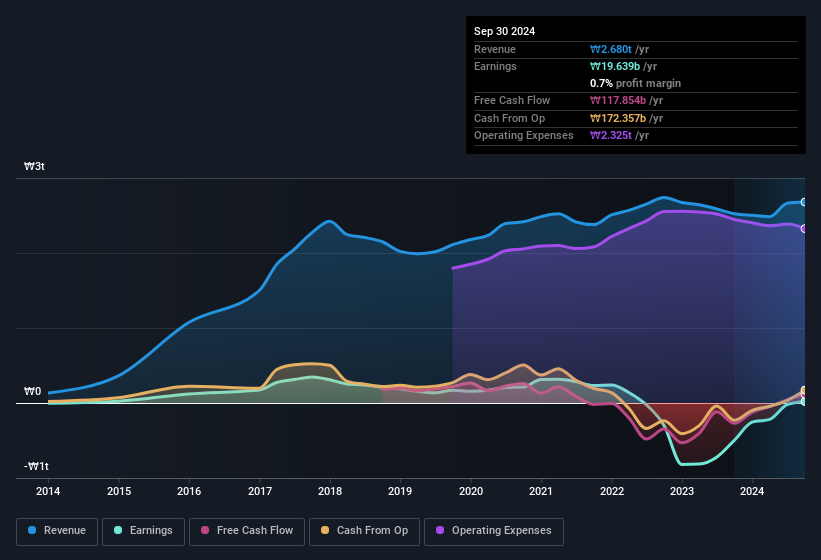Image resolution: width=821 pixels, height=560 pixels.
Task: Toggle the Earnings series in legend
Action: pyautogui.click(x=143, y=532)
